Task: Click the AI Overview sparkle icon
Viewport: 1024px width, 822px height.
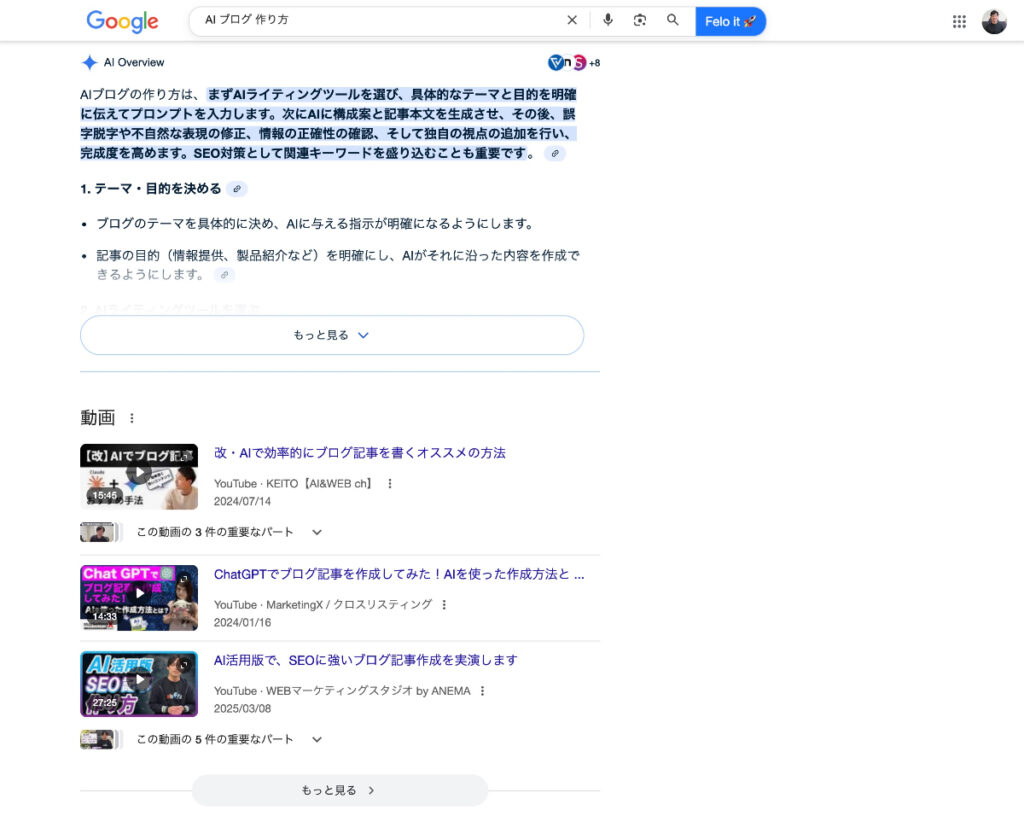Action: [89, 62]
